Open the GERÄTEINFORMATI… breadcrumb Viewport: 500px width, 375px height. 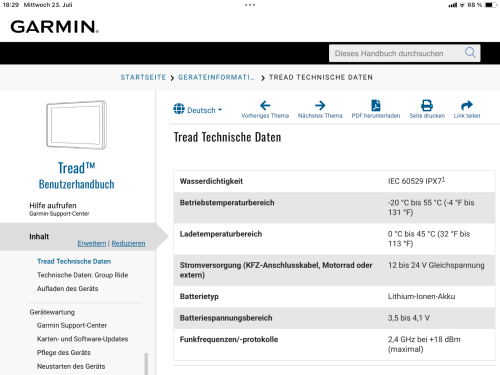click(x=216, y=77)
